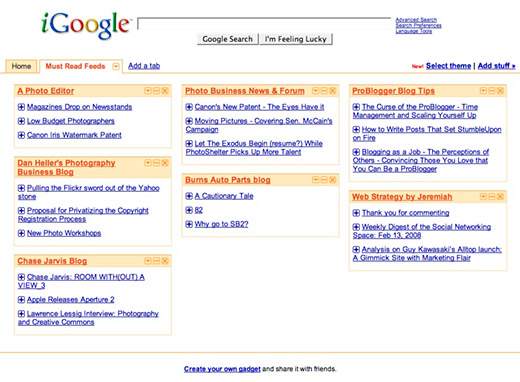Expand the Low Budget Photographers plus icon
The height and width of the screenshot is (382, 520).
click(x=21, y=121)
